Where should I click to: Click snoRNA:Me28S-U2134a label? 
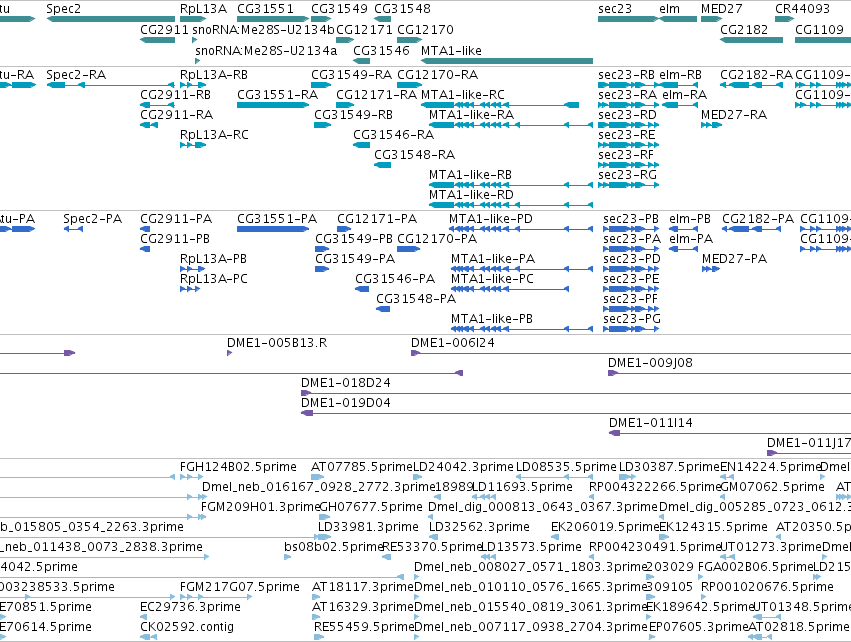pyautogui.click(x=266, y=50)
